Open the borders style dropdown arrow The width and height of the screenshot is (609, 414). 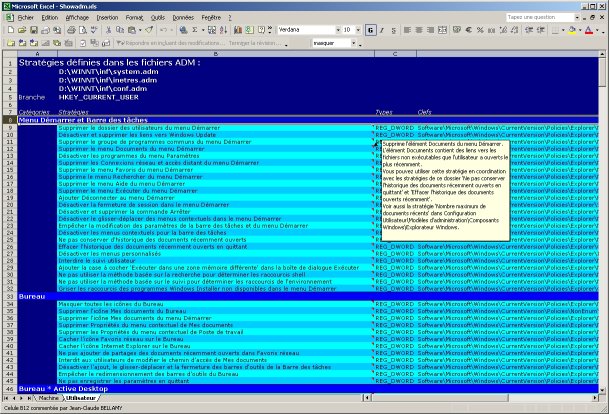[563, 30]
